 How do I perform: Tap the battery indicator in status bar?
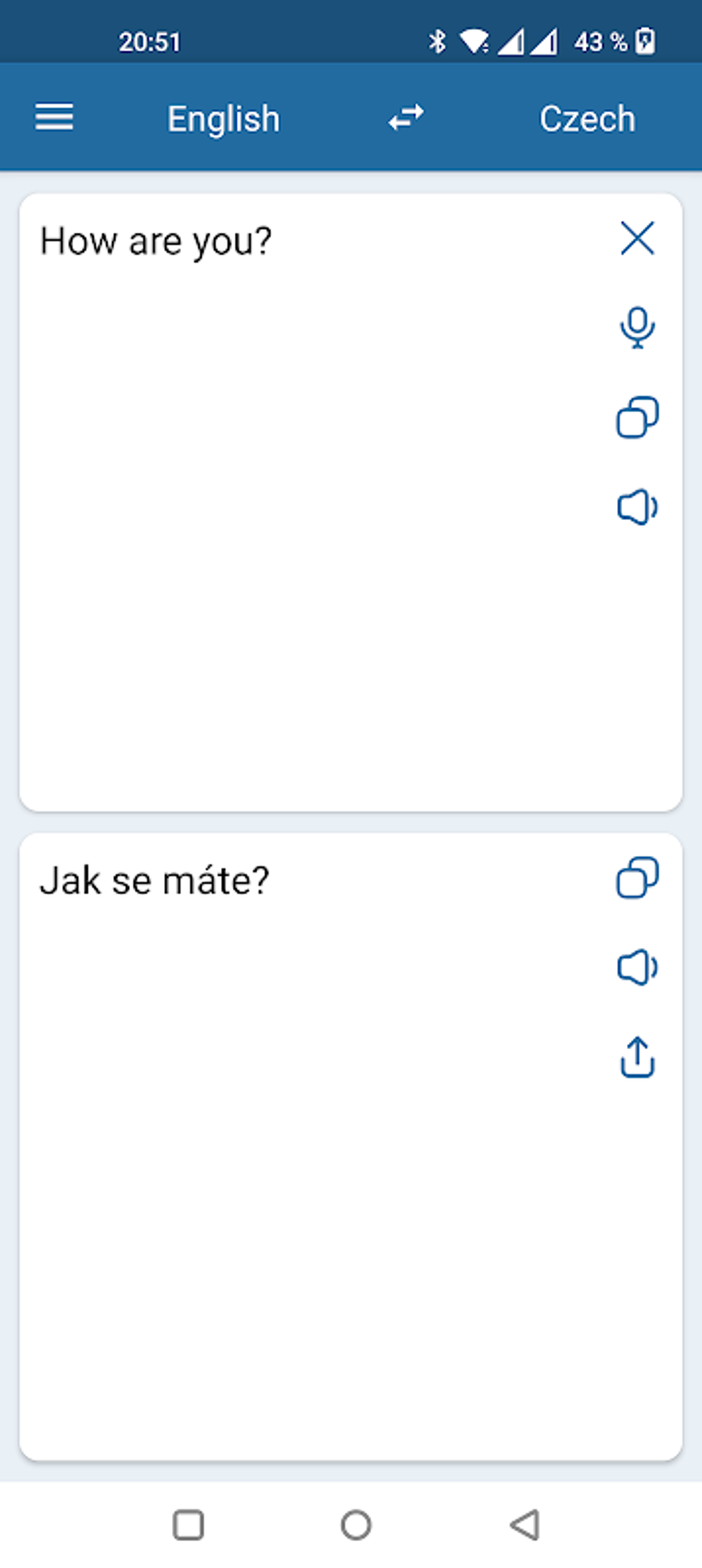tap(646, 41)
